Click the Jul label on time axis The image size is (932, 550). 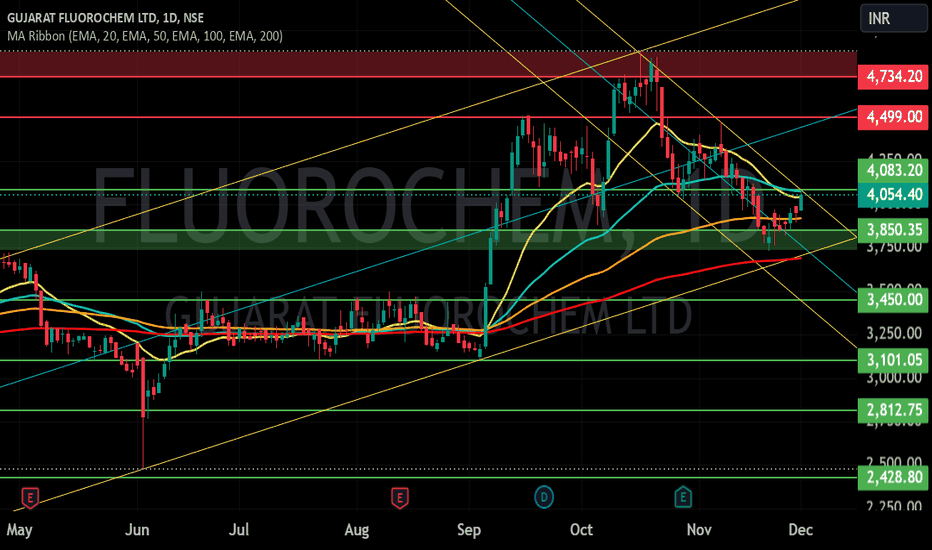tap(239, 530)
